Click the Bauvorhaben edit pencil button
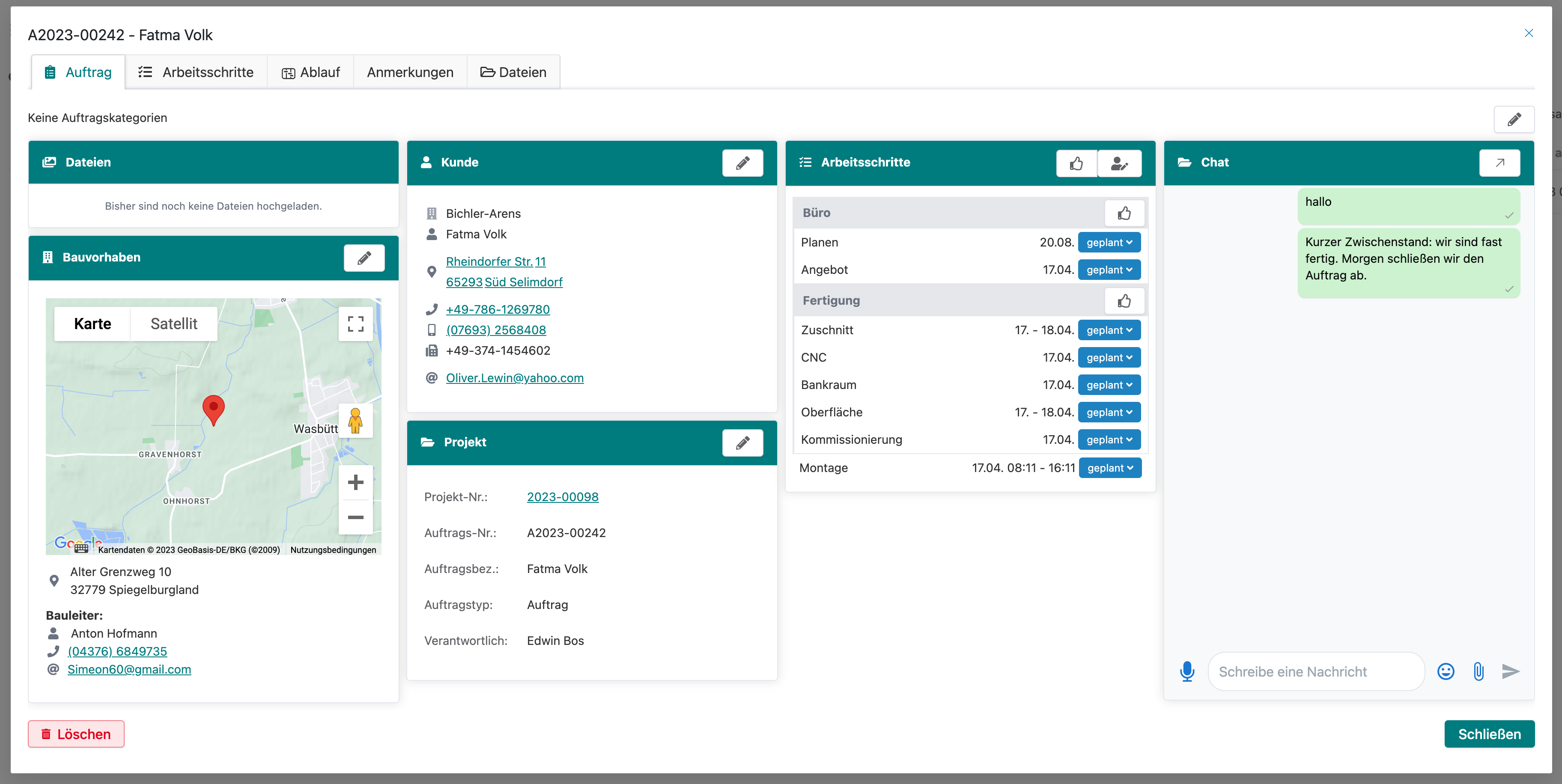The image size is (1562, 784). pos(364,258)
